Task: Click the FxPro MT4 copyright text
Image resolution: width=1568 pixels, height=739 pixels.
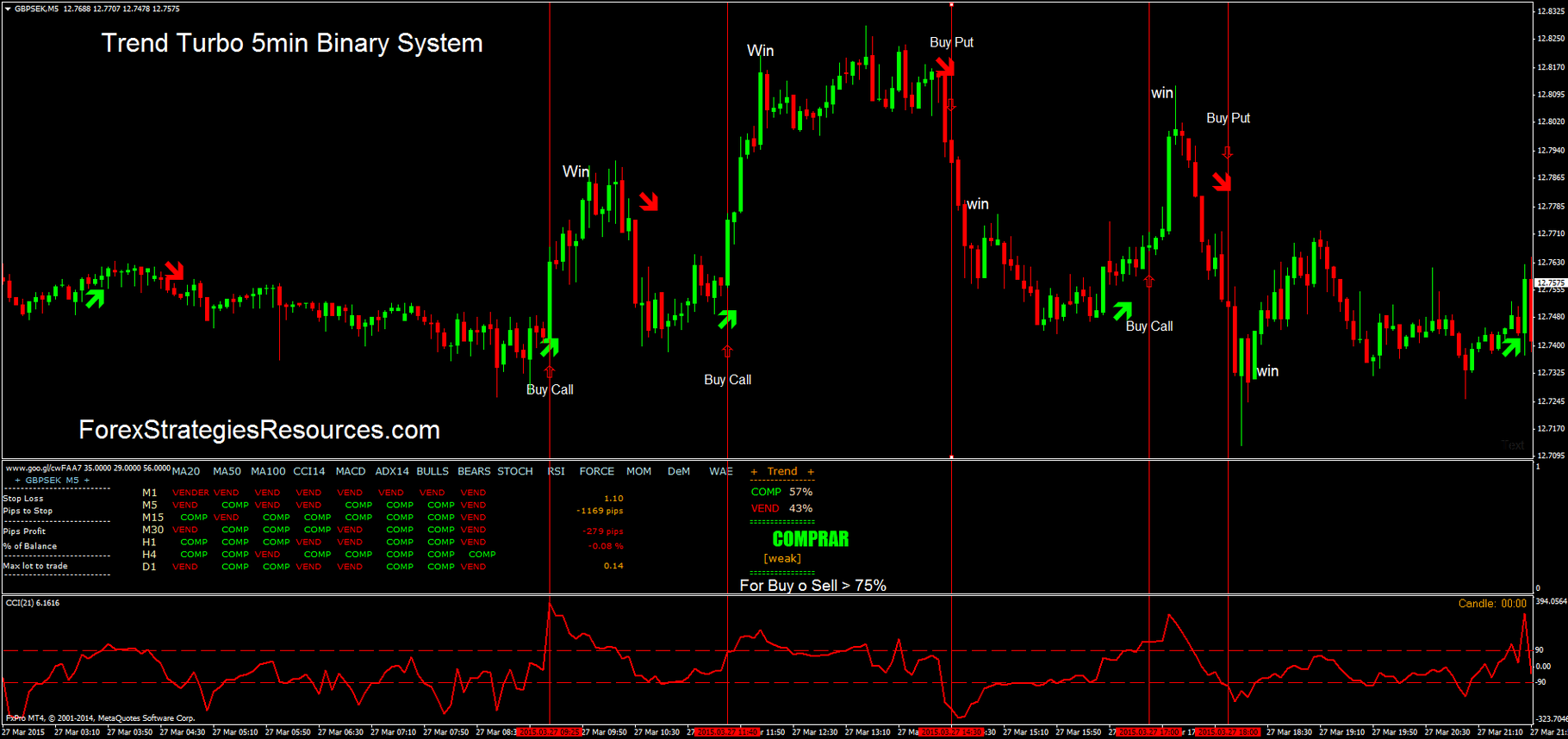Action: point(100,718)
